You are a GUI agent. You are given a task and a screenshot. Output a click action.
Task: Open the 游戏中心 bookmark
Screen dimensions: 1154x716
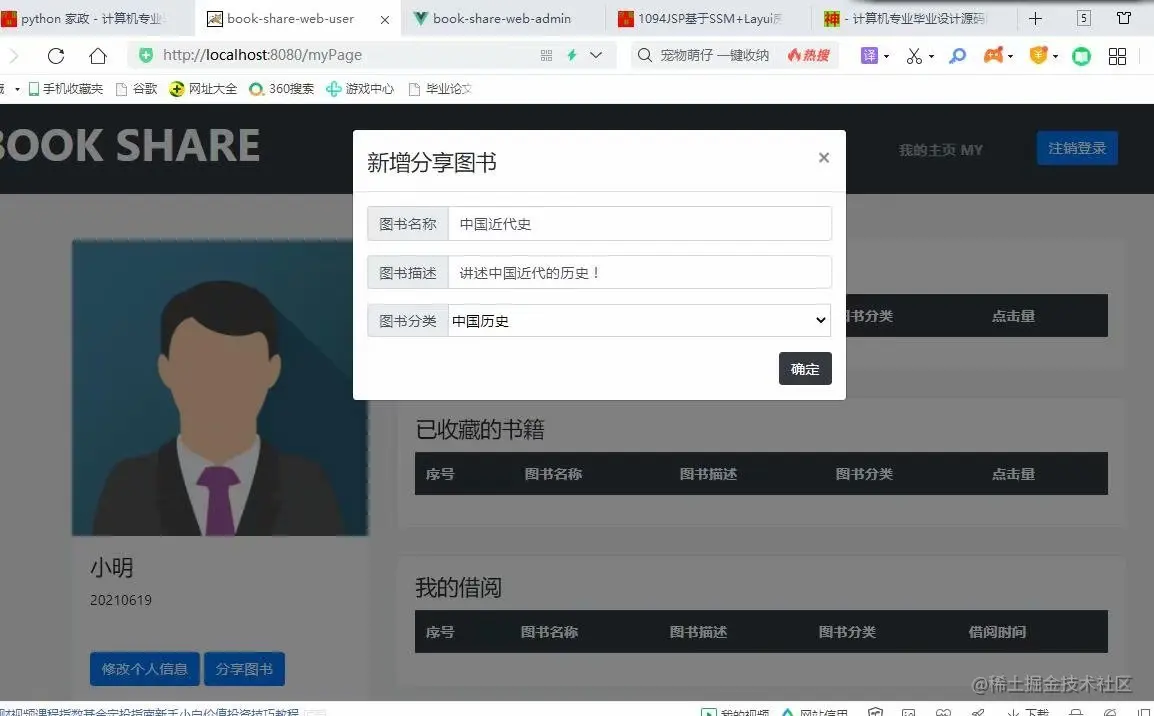coord(360,89)
